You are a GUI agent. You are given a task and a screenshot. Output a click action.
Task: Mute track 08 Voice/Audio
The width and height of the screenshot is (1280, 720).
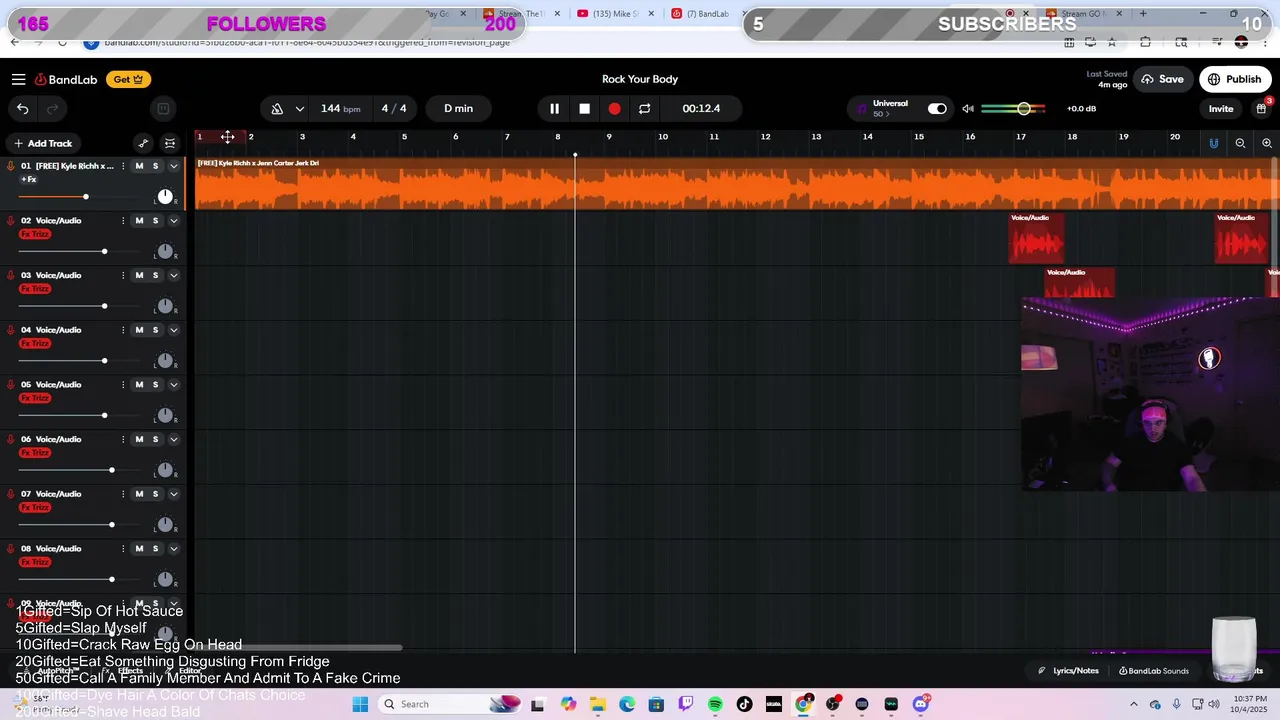[x=139, y=549]
